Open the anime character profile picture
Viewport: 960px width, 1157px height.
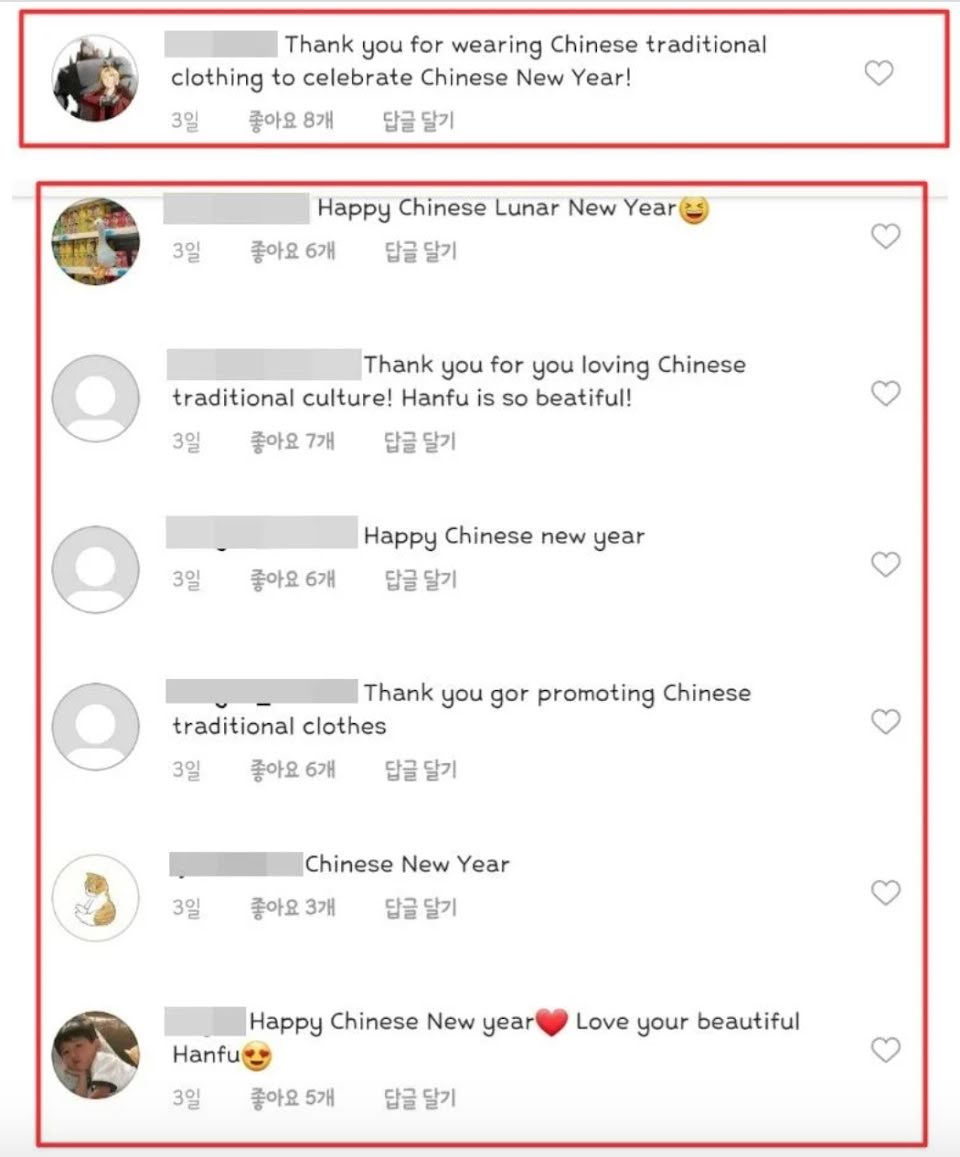point(95,77)
